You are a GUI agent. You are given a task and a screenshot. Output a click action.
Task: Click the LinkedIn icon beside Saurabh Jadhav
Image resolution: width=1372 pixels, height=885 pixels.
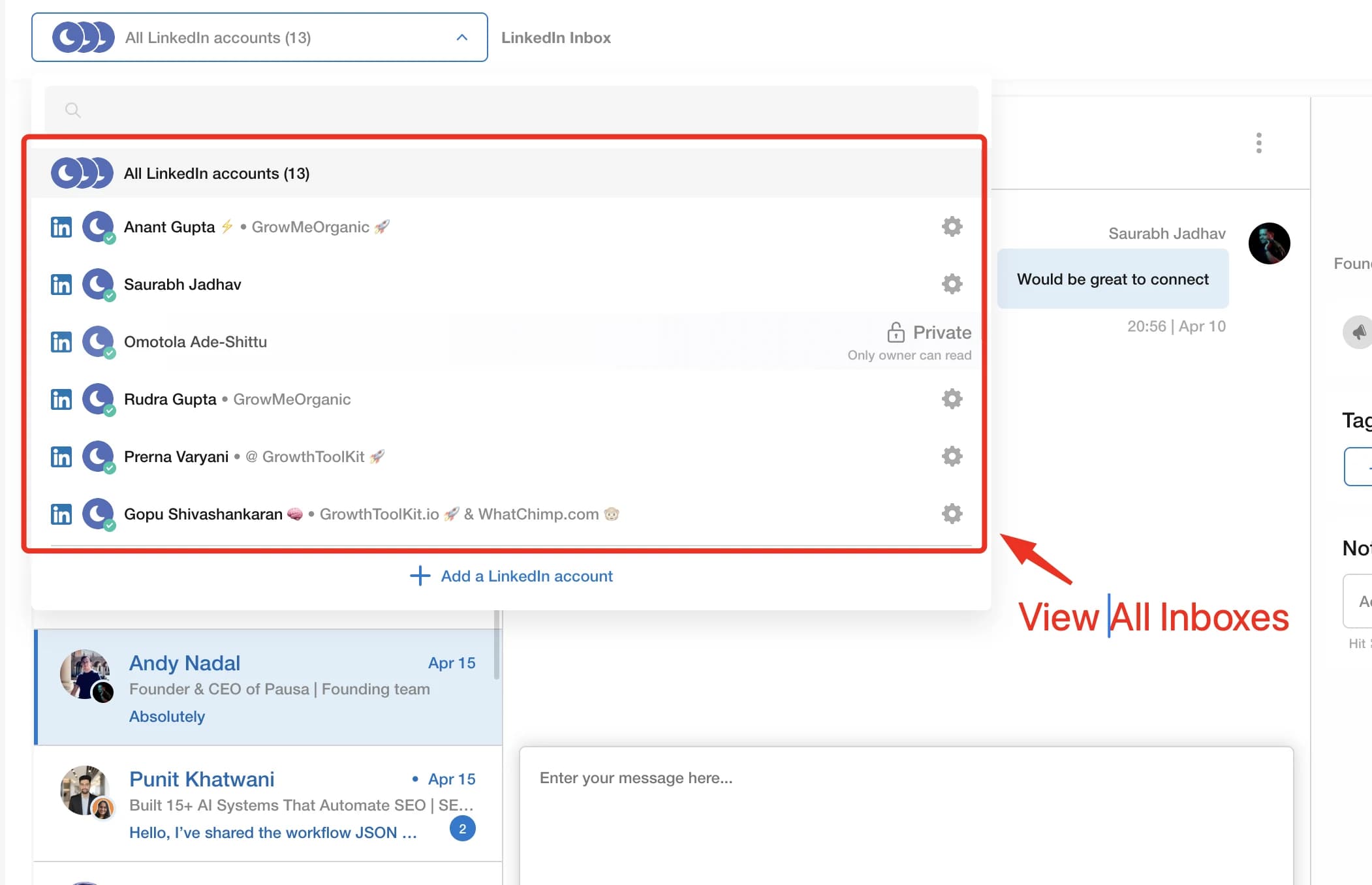pyautogui.click(x=60, y=285)
